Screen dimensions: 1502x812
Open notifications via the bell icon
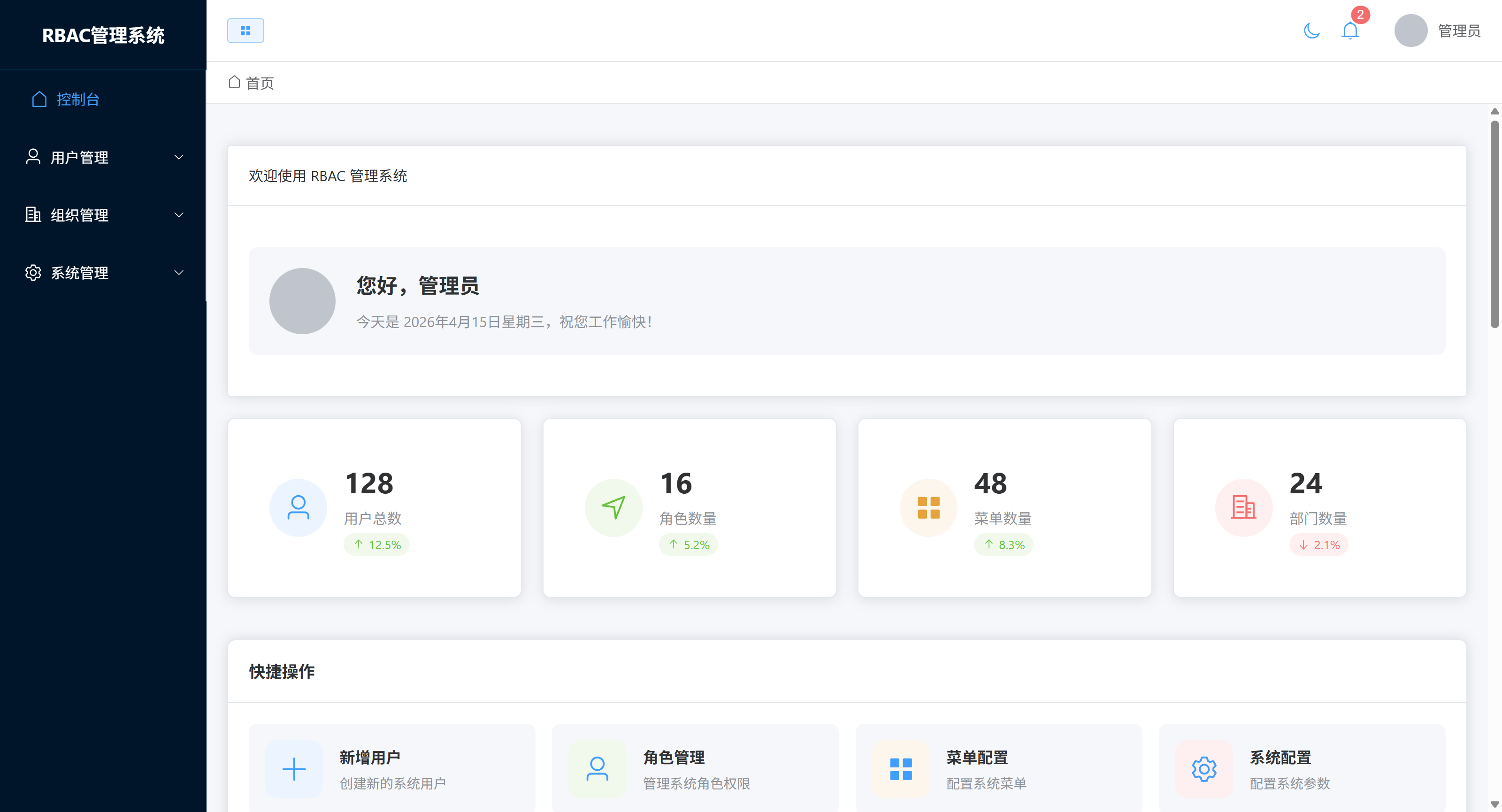(x=1350, y=31)
